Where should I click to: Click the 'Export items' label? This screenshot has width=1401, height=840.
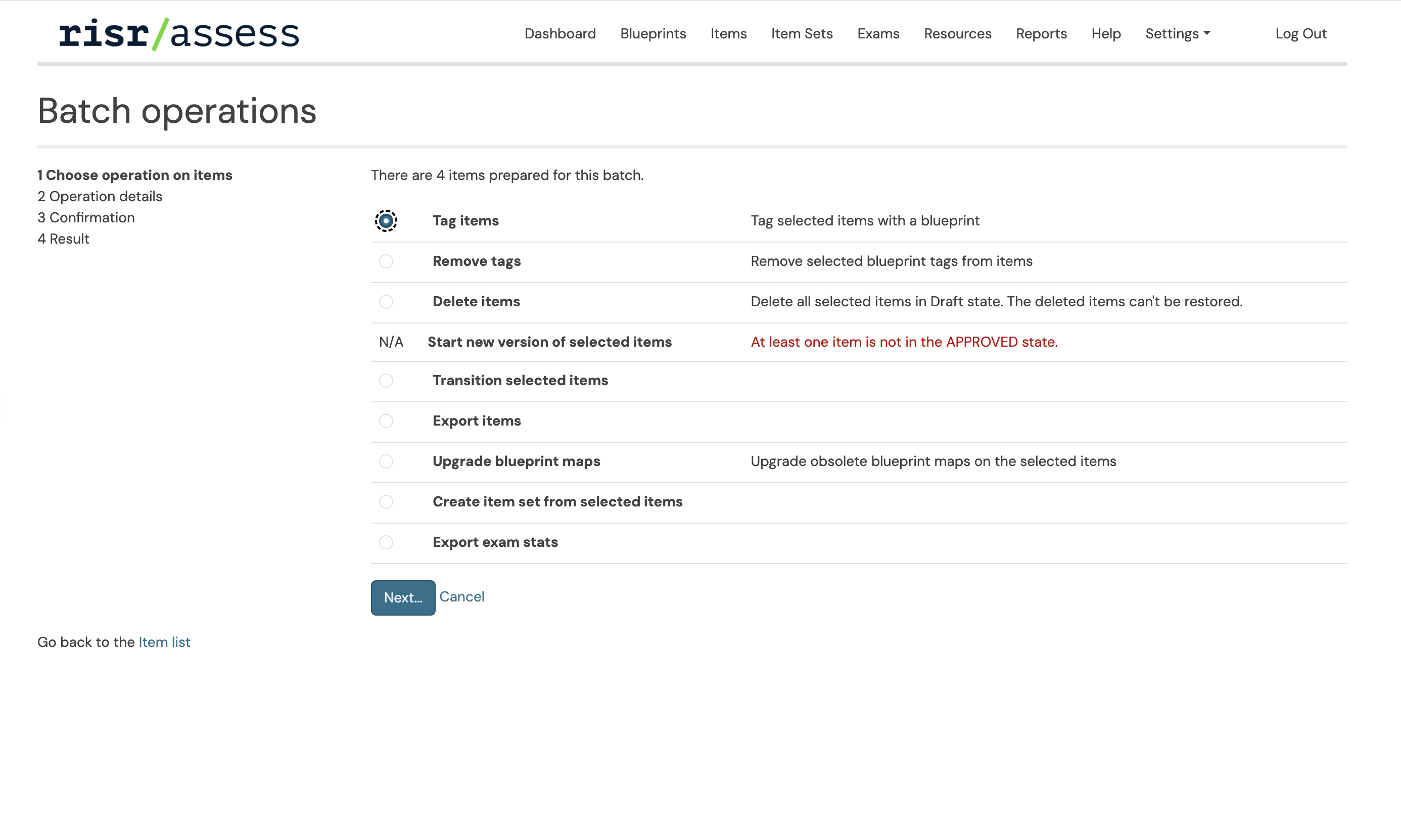pos(477,421)
